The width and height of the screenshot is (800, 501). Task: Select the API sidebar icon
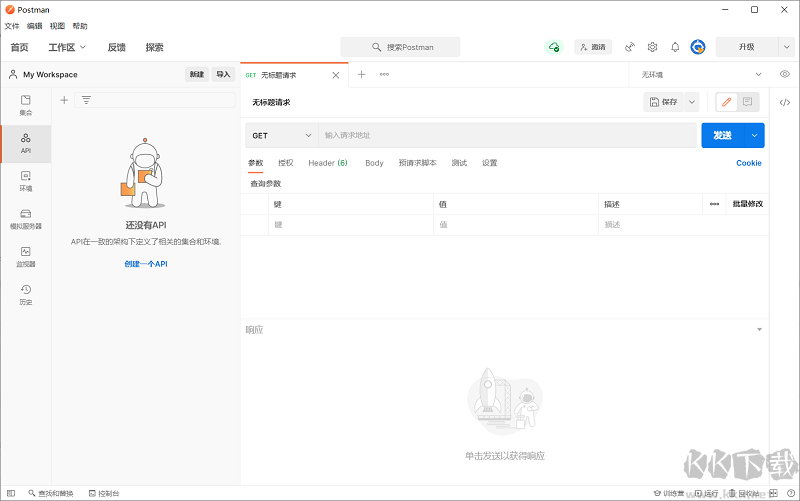click(x=26, y=143)
